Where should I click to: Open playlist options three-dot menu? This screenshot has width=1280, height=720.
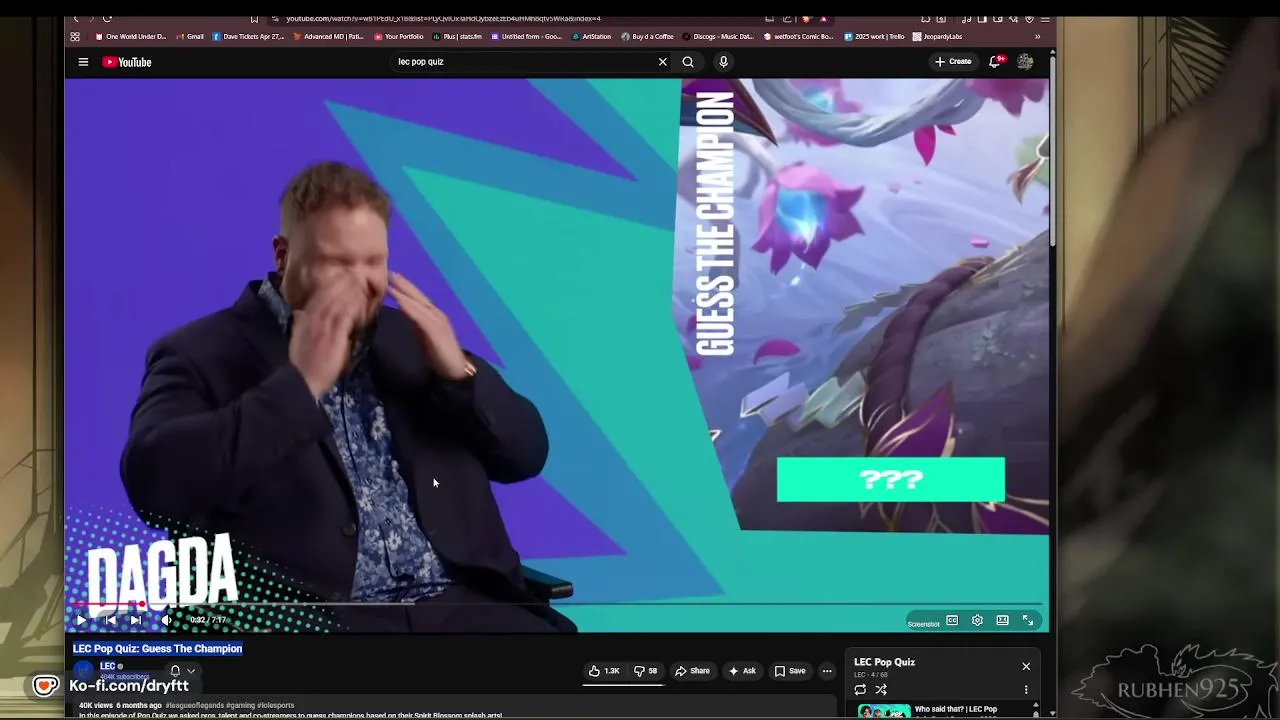coord(1026,690)
